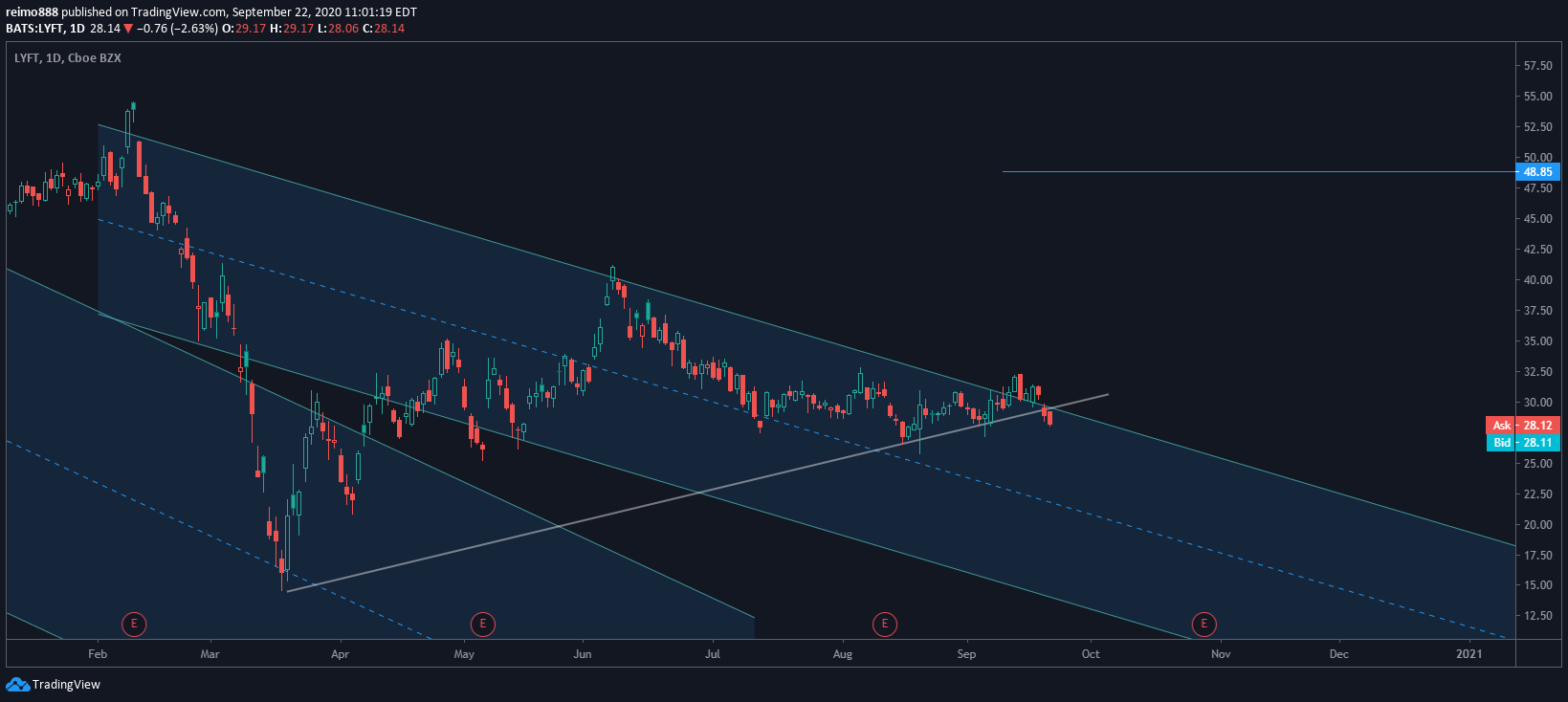Click the 30.00 price axis label
The image size is (1568, 702).
[1538, 403]
